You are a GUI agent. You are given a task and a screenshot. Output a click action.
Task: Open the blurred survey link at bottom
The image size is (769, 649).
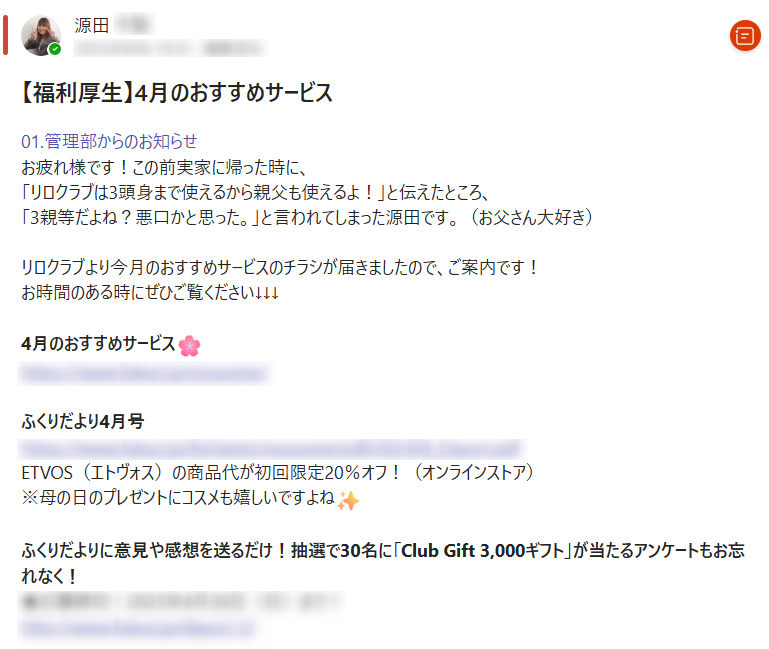137,627
